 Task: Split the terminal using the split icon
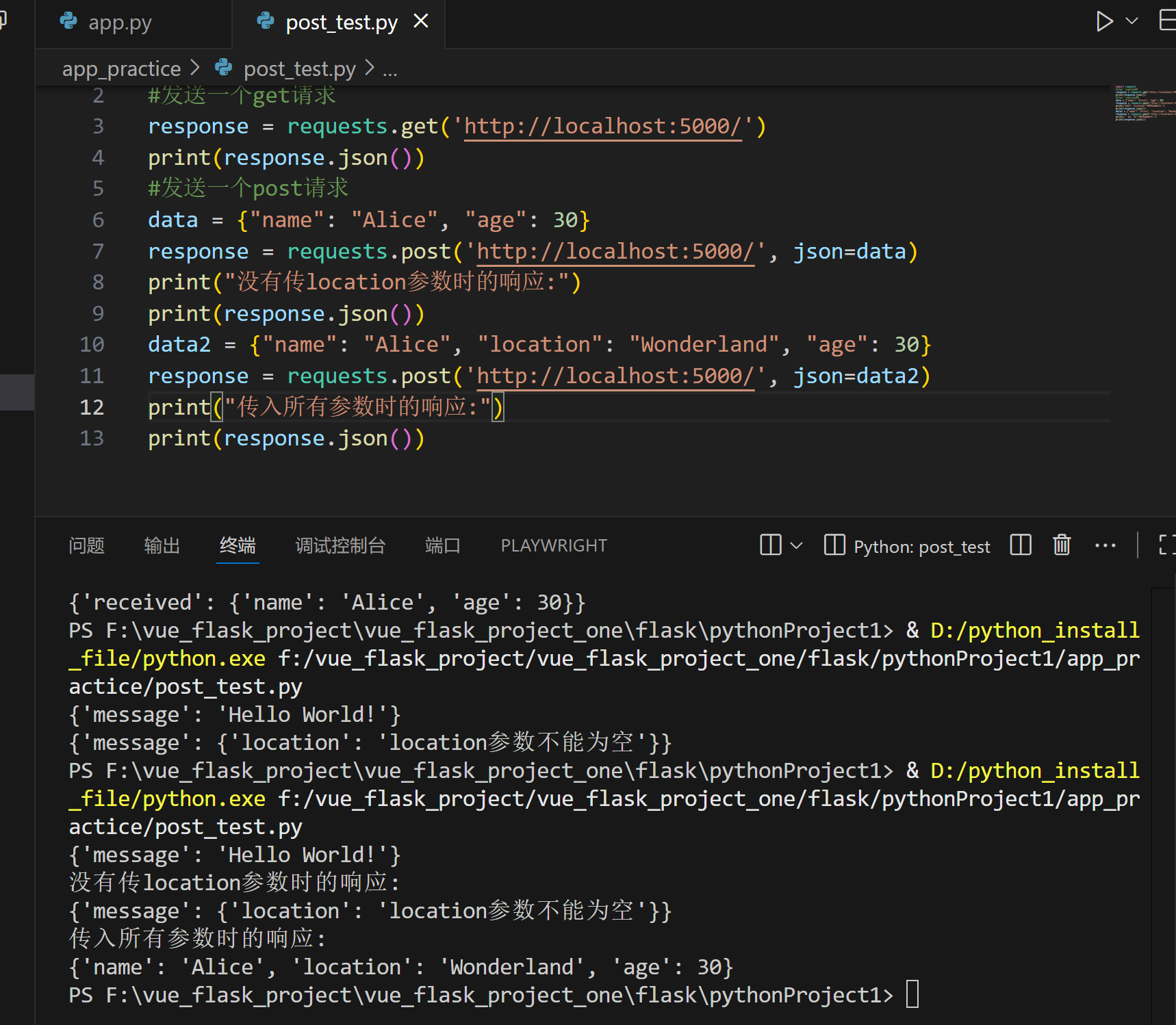point(1020,545)
